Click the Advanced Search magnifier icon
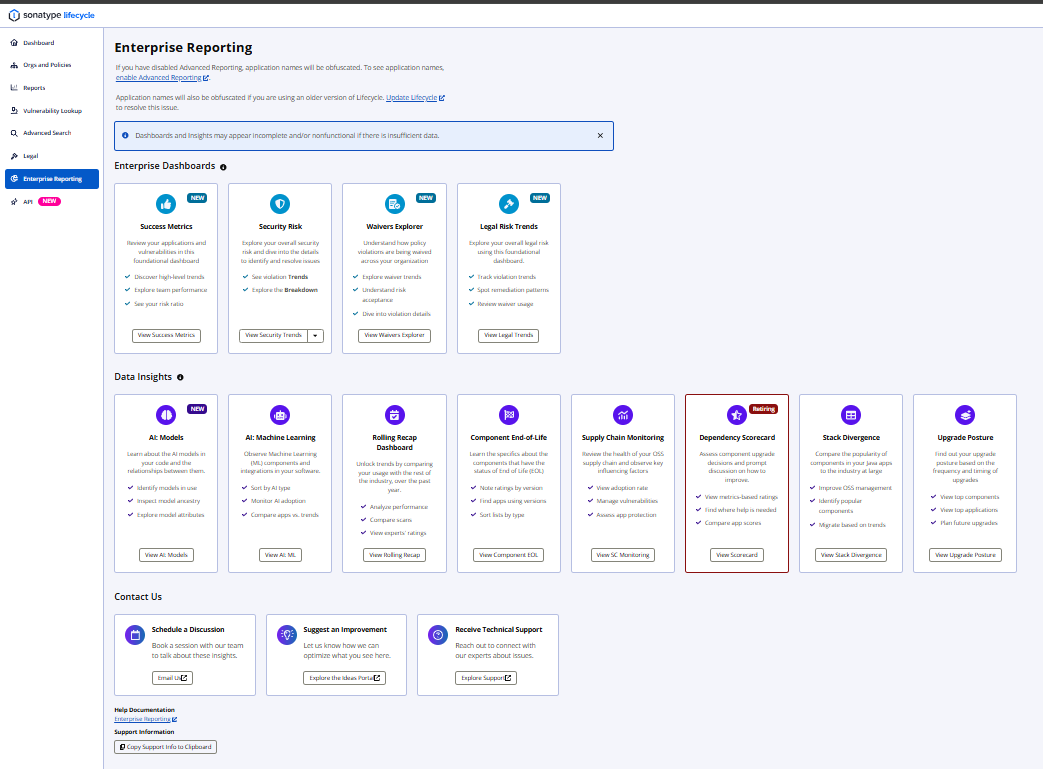The width and height of the screenshot is (1043, 769). 14,133
